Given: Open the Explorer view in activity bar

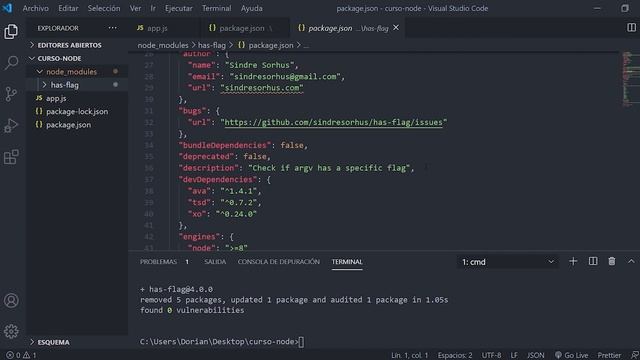Looking at the screenshot, I should click(x=11, y=31).
